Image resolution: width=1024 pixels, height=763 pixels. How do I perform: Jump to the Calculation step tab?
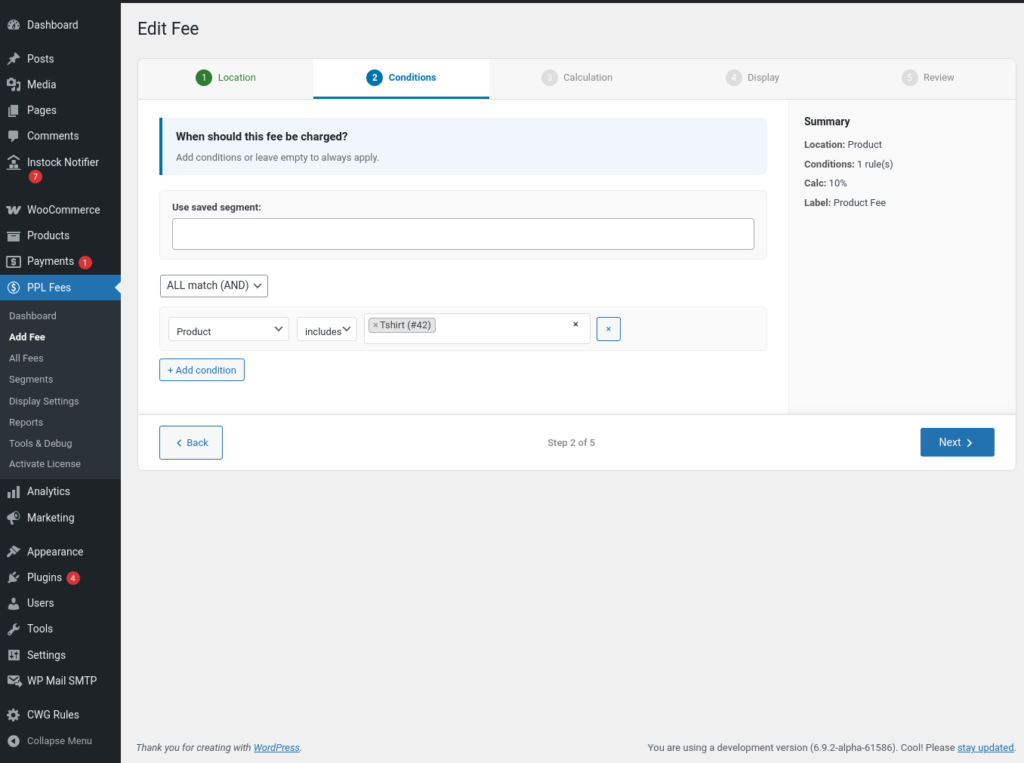[577, 78]
